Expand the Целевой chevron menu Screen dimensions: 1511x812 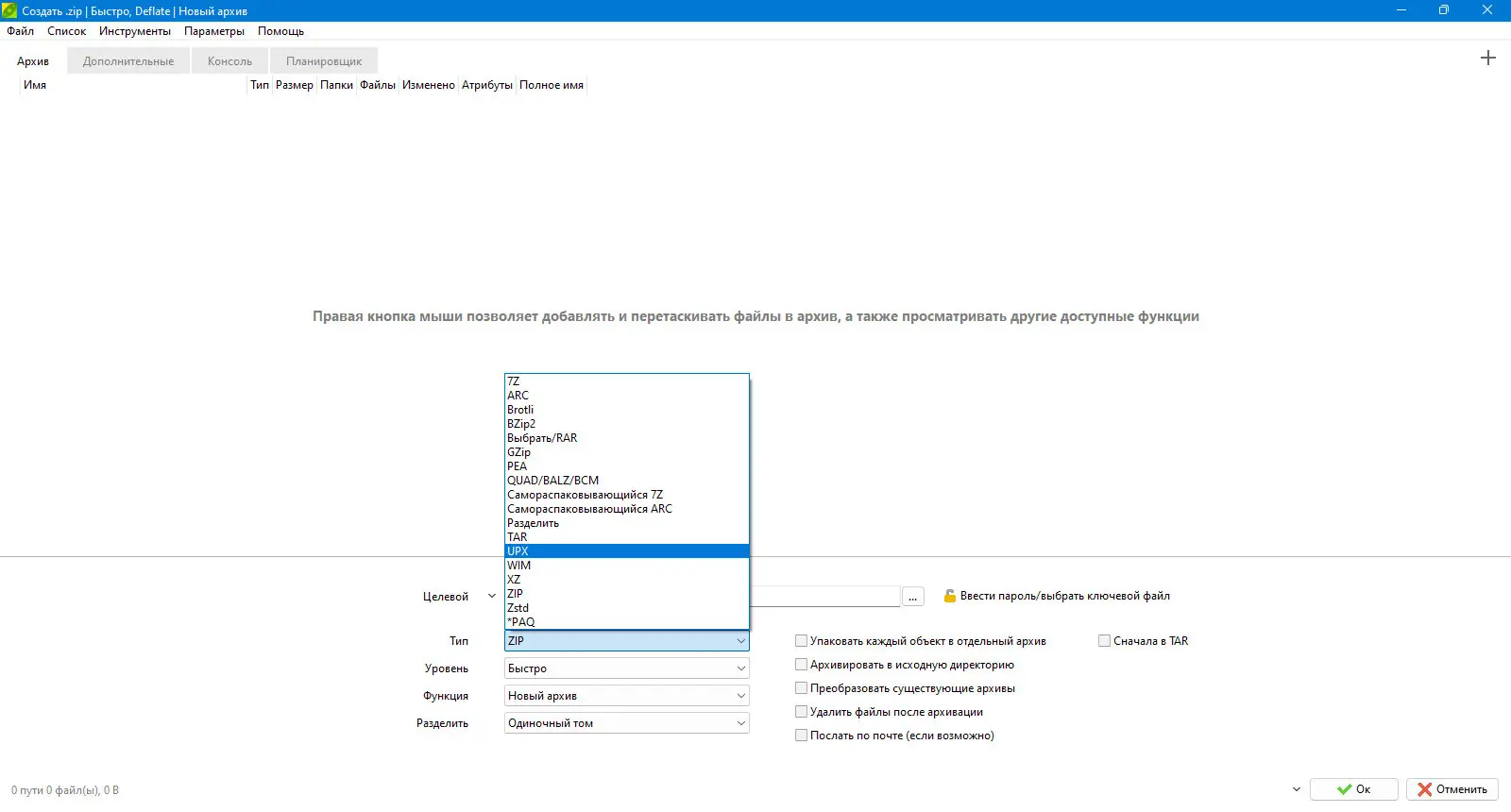491,597
